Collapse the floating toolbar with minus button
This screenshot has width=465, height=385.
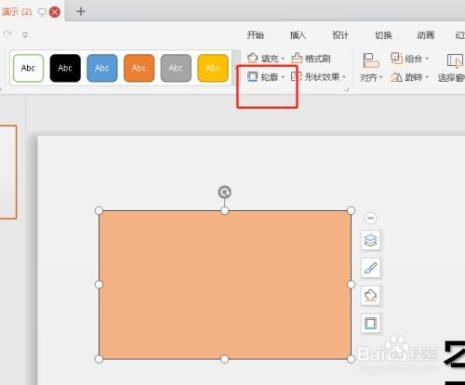[x=370, y=218]
